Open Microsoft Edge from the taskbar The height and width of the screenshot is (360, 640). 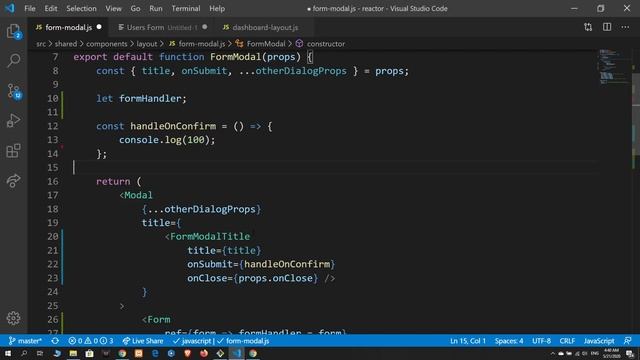coord(155,353)
